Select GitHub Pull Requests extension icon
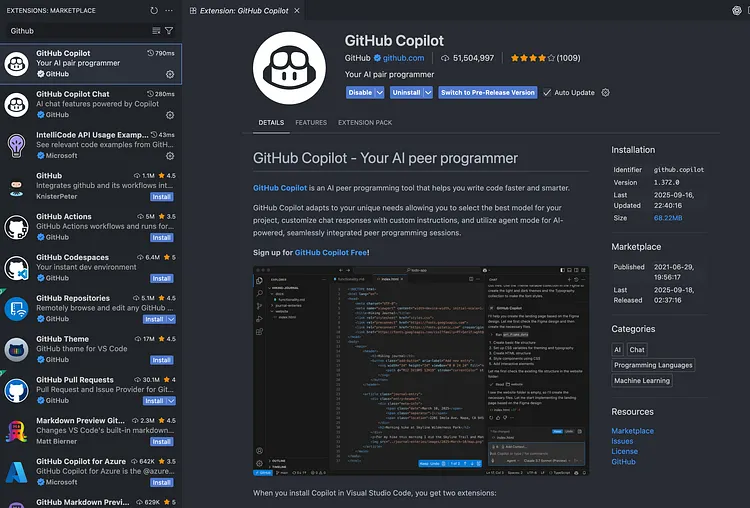The image size is (750, 508). (17, 390)
